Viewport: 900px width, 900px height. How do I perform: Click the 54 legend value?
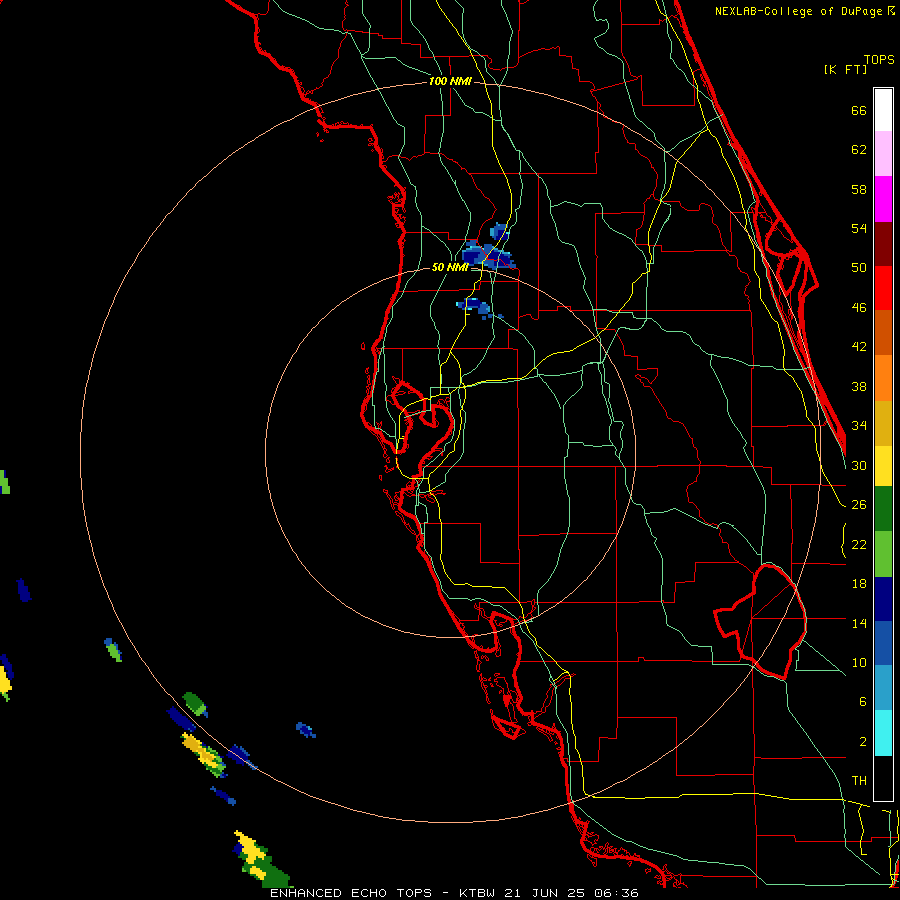859,228
